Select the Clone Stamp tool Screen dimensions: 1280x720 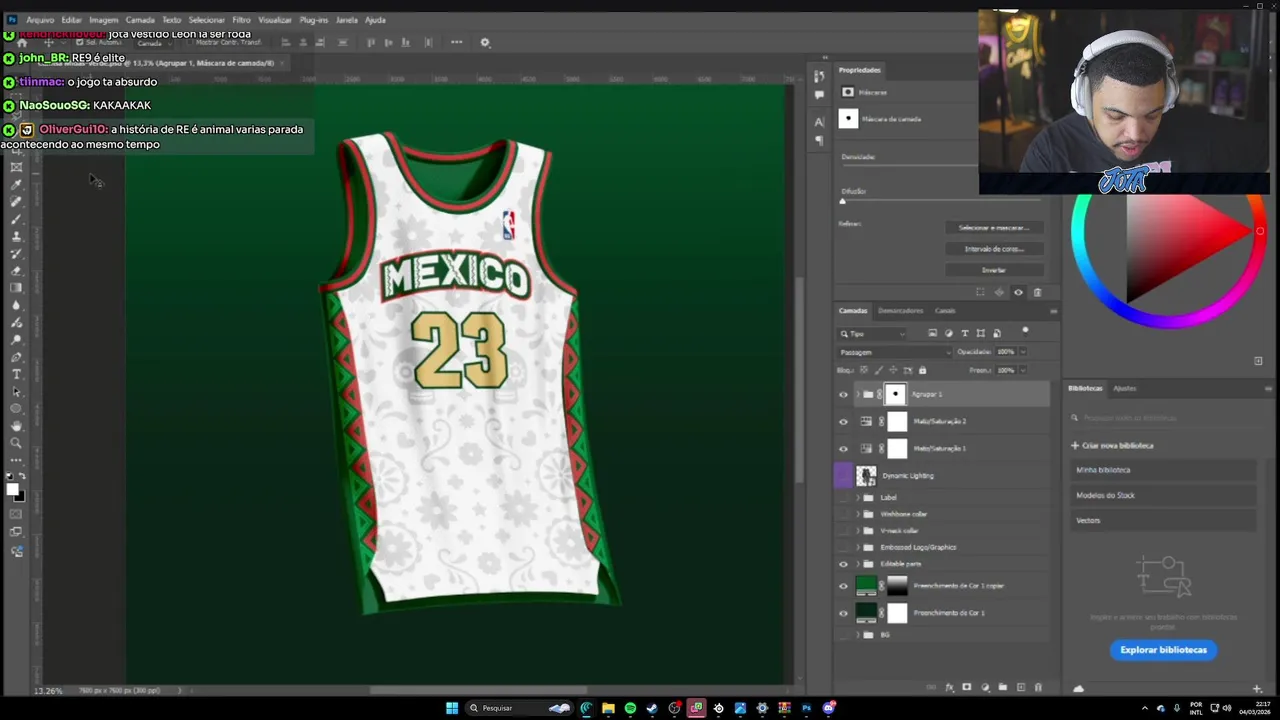(x=16, y=236)
